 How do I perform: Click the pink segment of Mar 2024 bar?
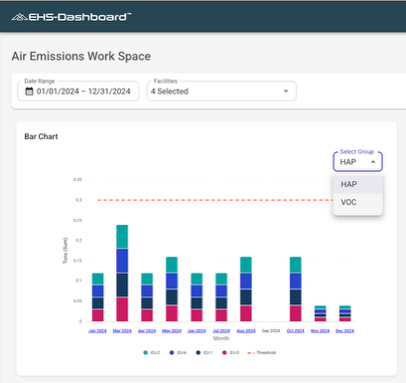click(x=122, y=309)
